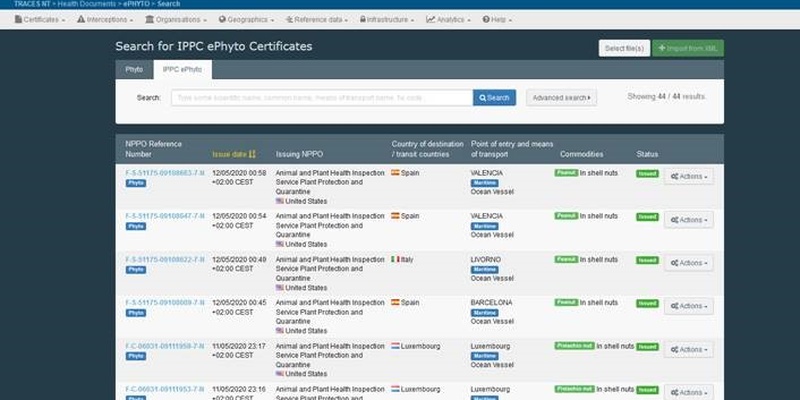Click BARCELONA point of entry text
Image resolution: width=800 pixels, height=400 pixels.
tap(491, 303)
